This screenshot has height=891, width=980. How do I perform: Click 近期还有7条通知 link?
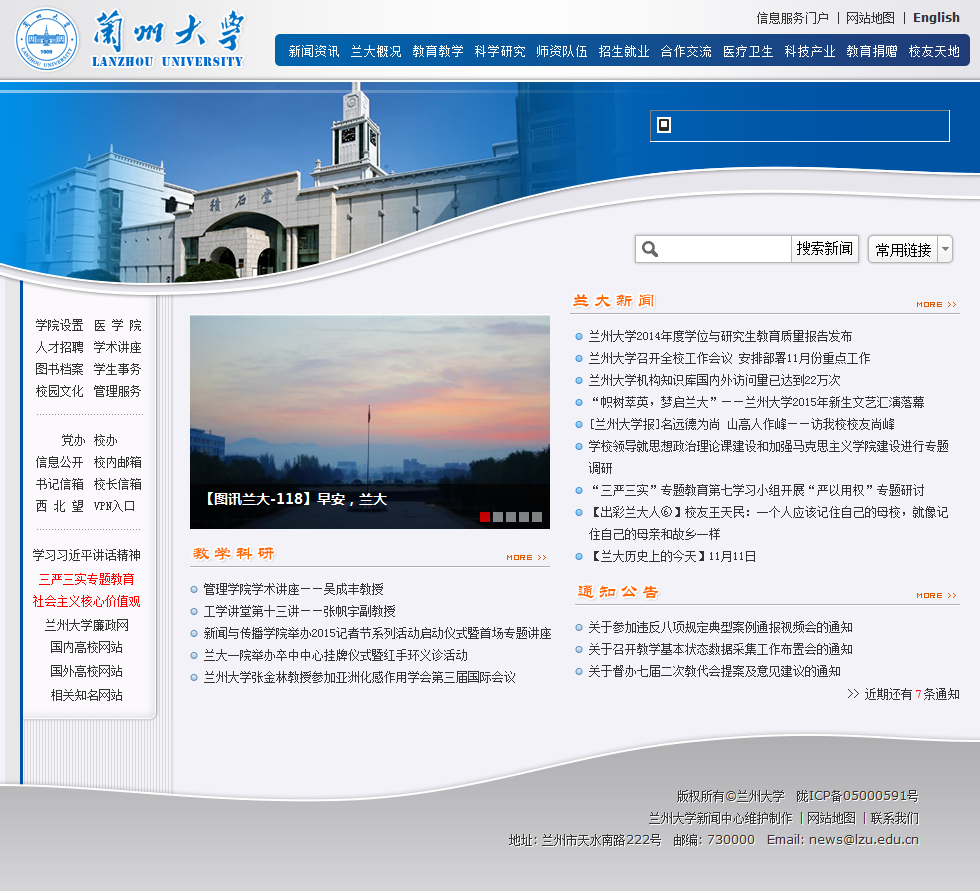[903, 694]
